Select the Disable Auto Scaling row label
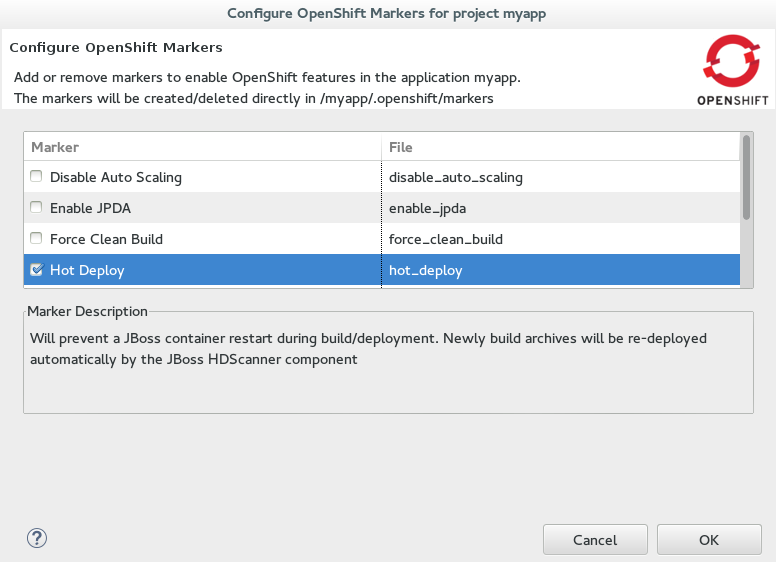The width and height of the screenshot is (776, 562). [116, 177]
